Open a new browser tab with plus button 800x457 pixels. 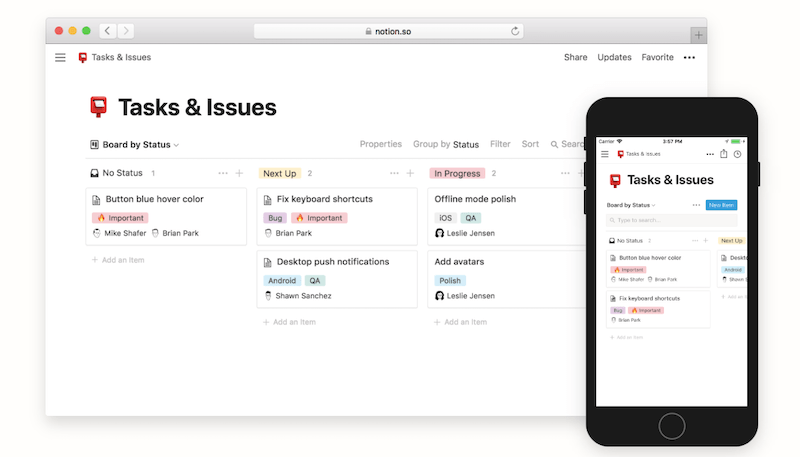tap(698, 35)
